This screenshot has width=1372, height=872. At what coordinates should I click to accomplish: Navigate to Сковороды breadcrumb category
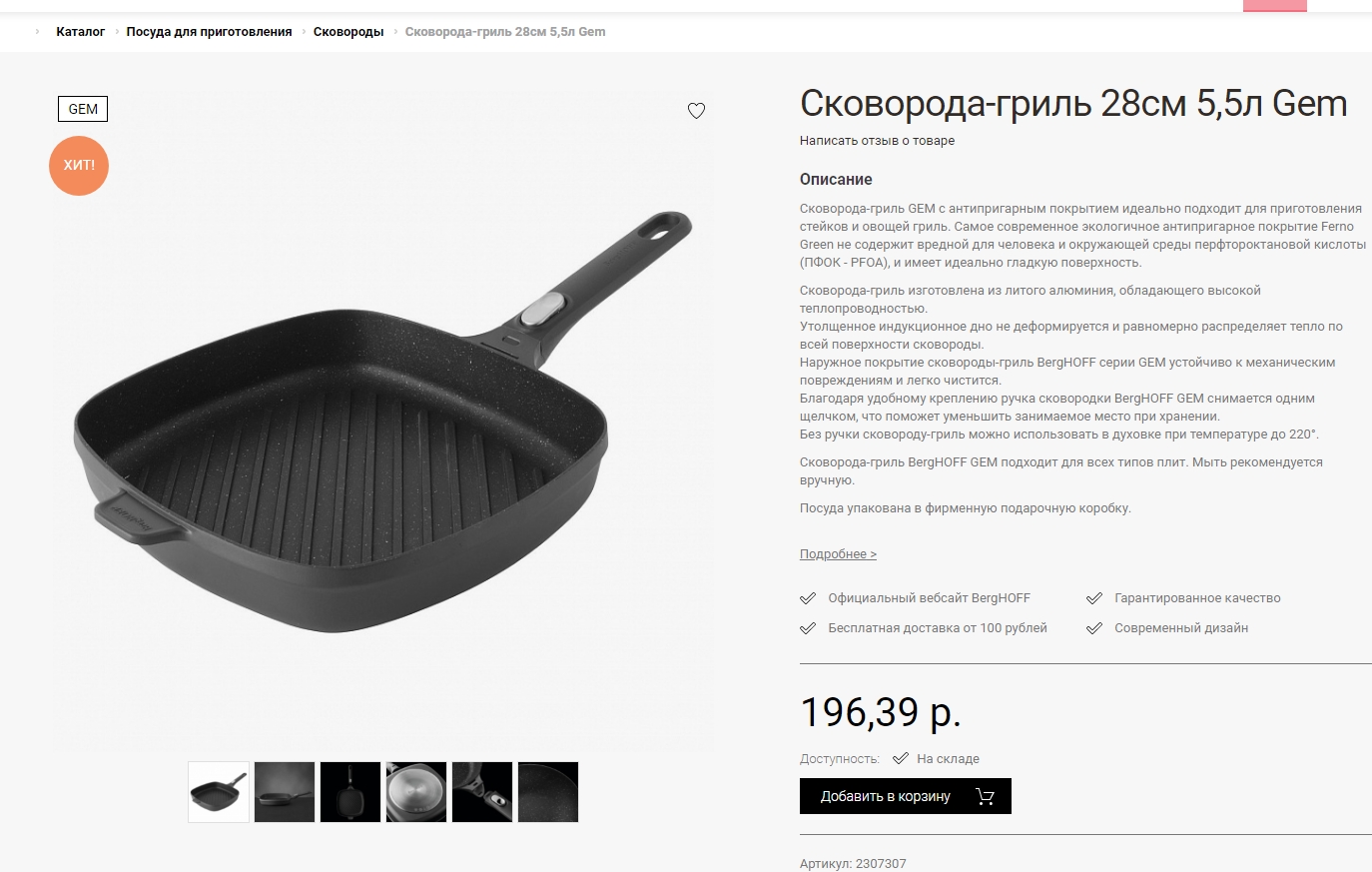coord(348,32)
